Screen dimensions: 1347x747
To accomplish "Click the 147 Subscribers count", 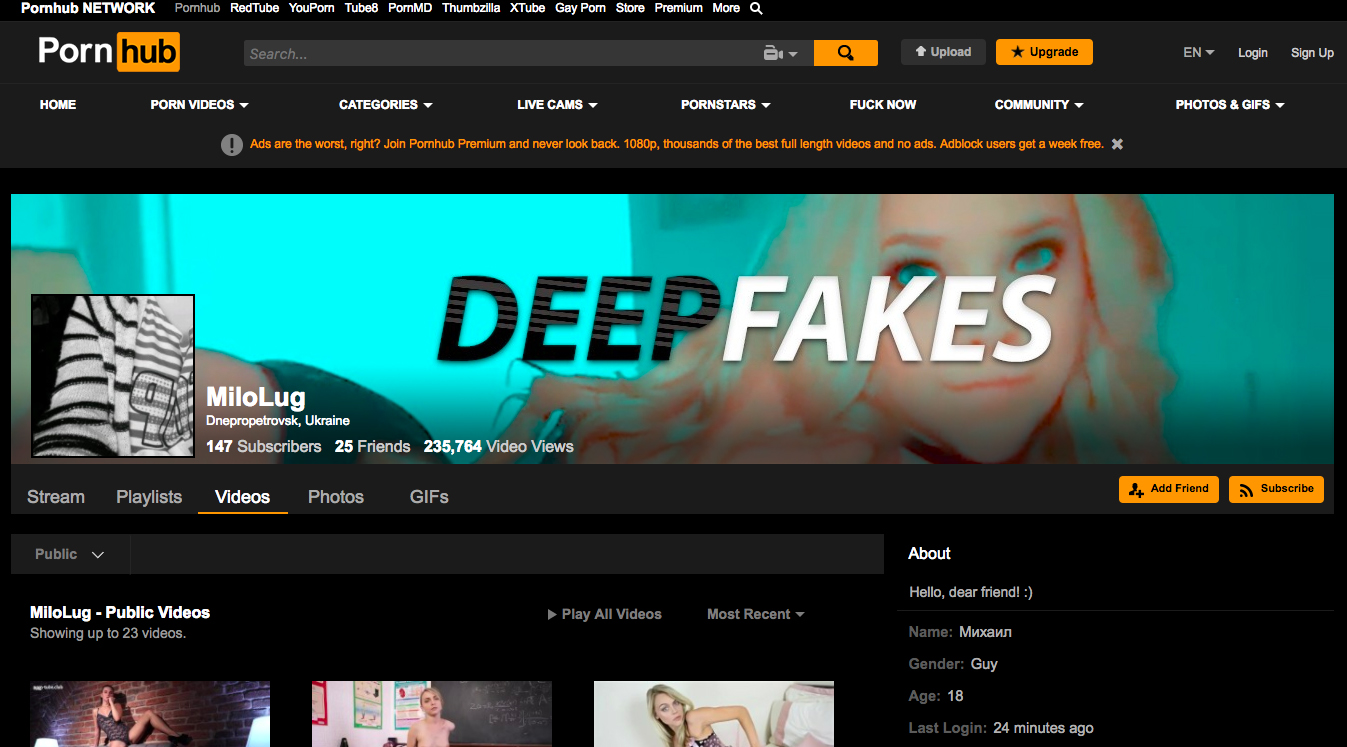I will point(264,447).
